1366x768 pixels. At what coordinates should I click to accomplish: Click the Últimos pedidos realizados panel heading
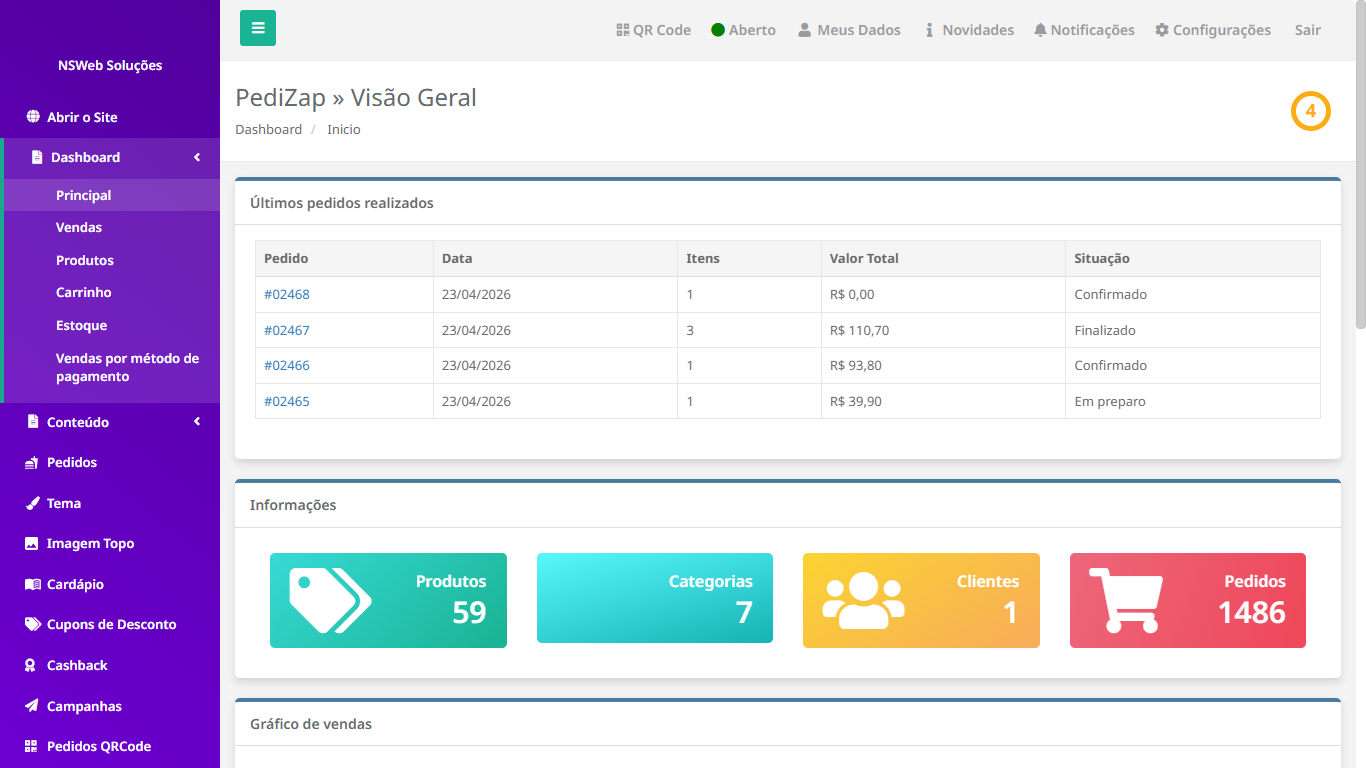(x=342, y=203)
